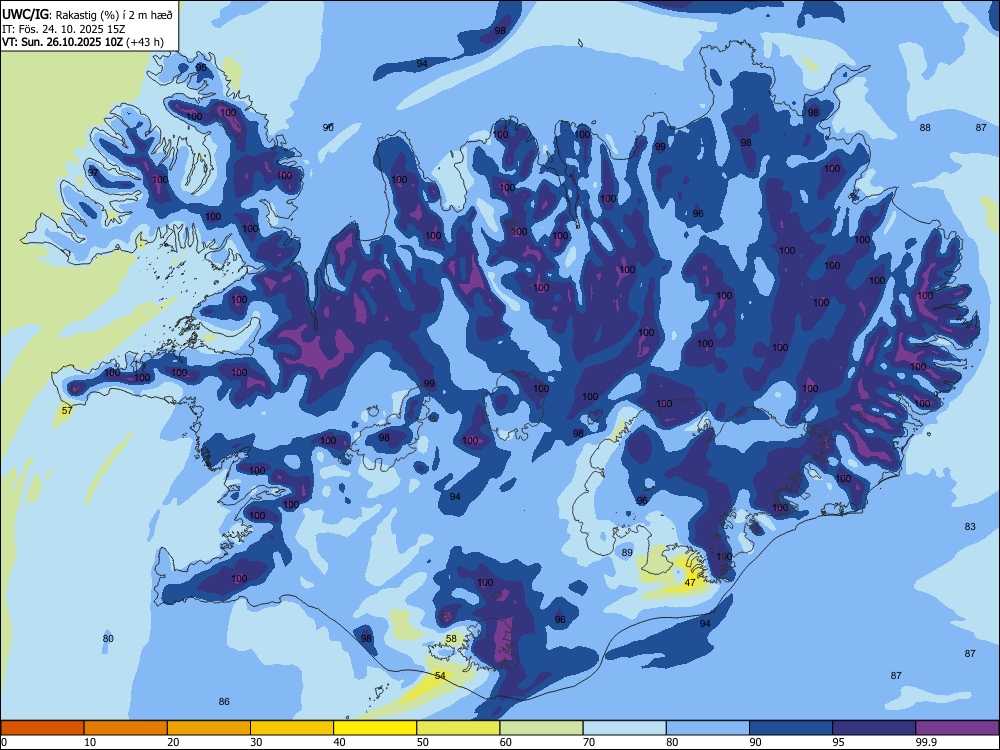Pick the 60–70 pale green legend swatch
The width and height of the screenshot is (1000, 750).
[541, 728]
